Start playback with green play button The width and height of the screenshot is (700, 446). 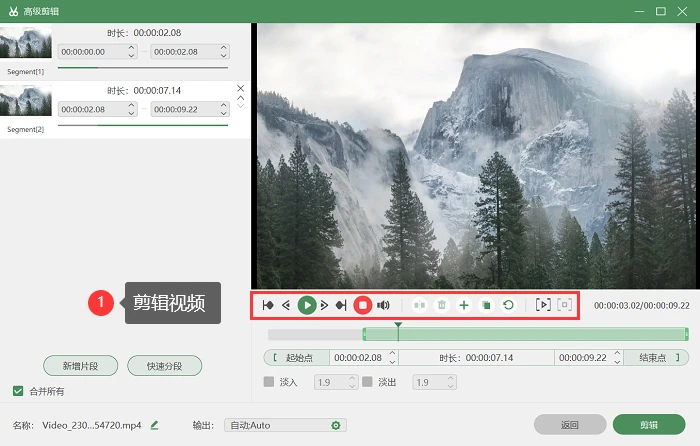(x=307, y=305)
